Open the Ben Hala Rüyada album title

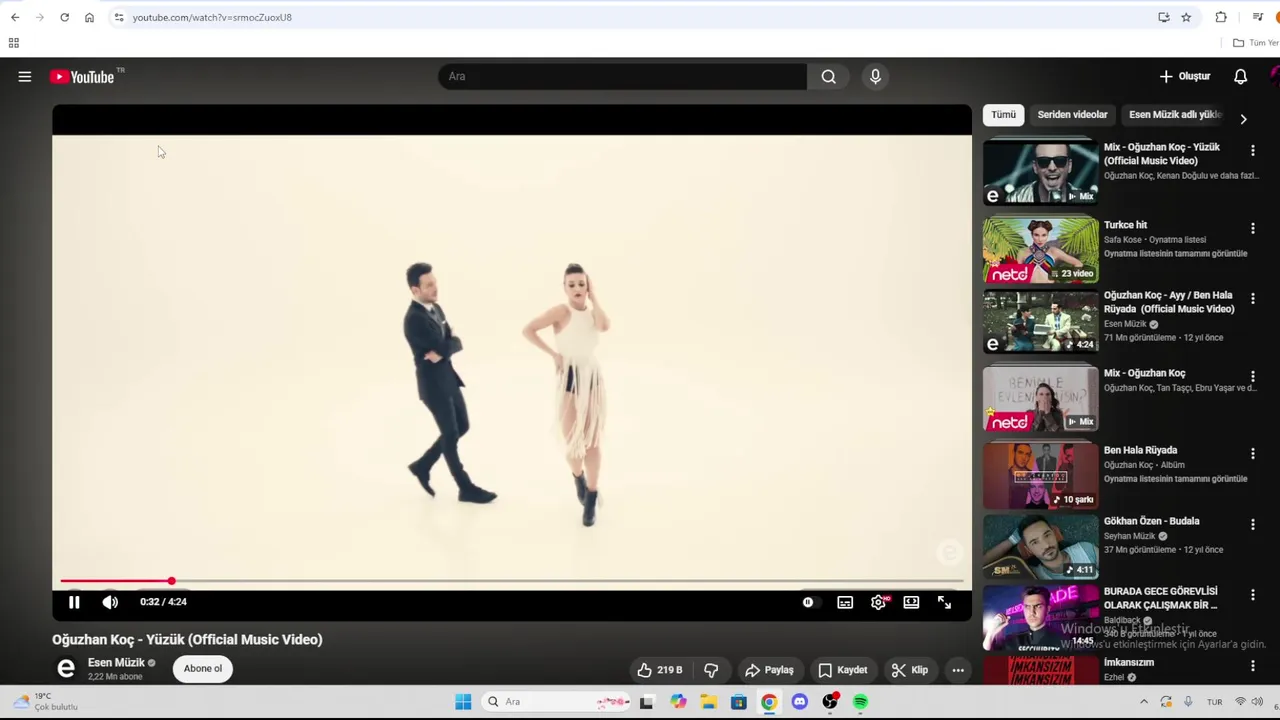pyautogui.click(x=1140, y=450)
